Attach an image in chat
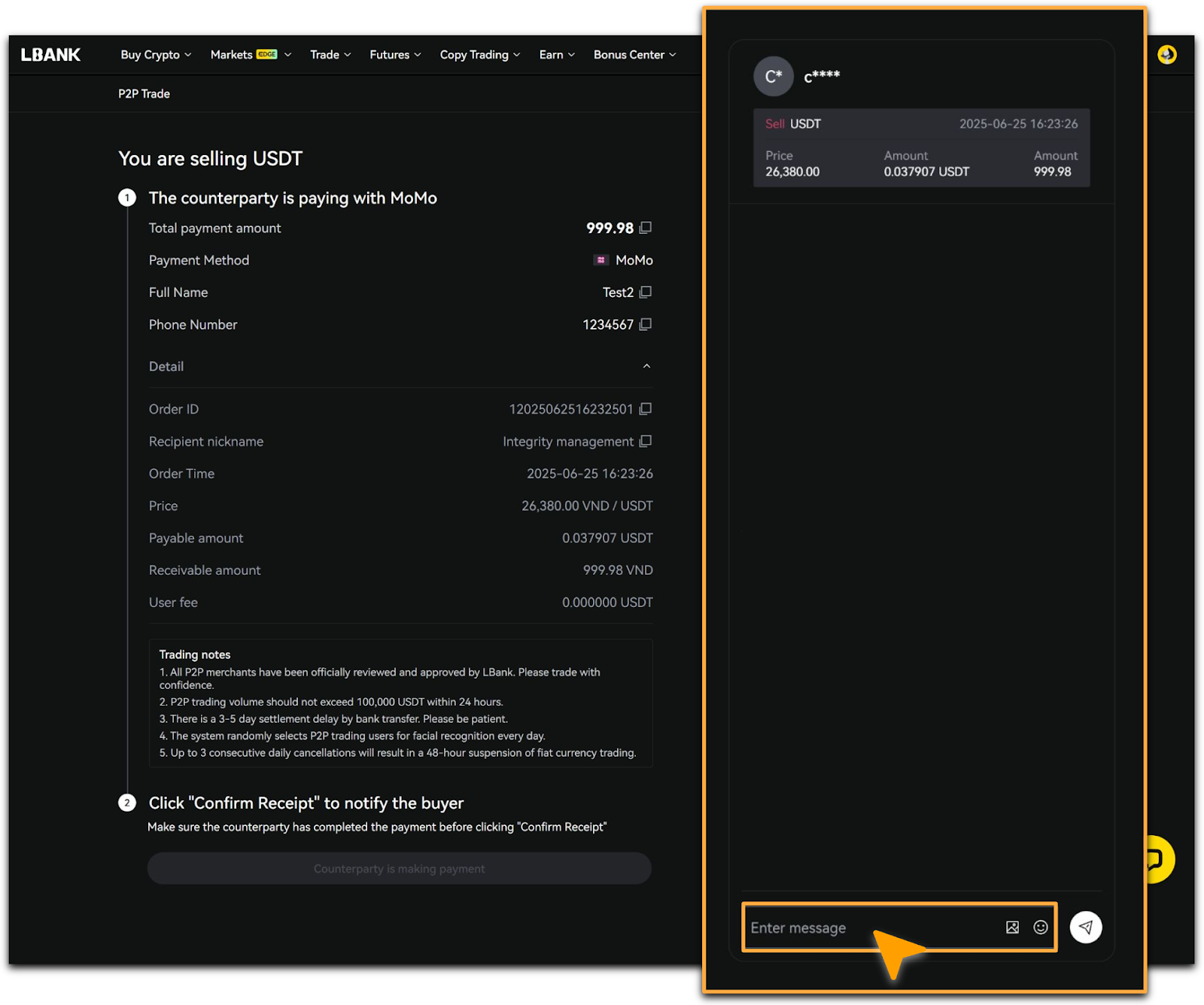Screen dimensions: 1204x1005 (1012, 928)
